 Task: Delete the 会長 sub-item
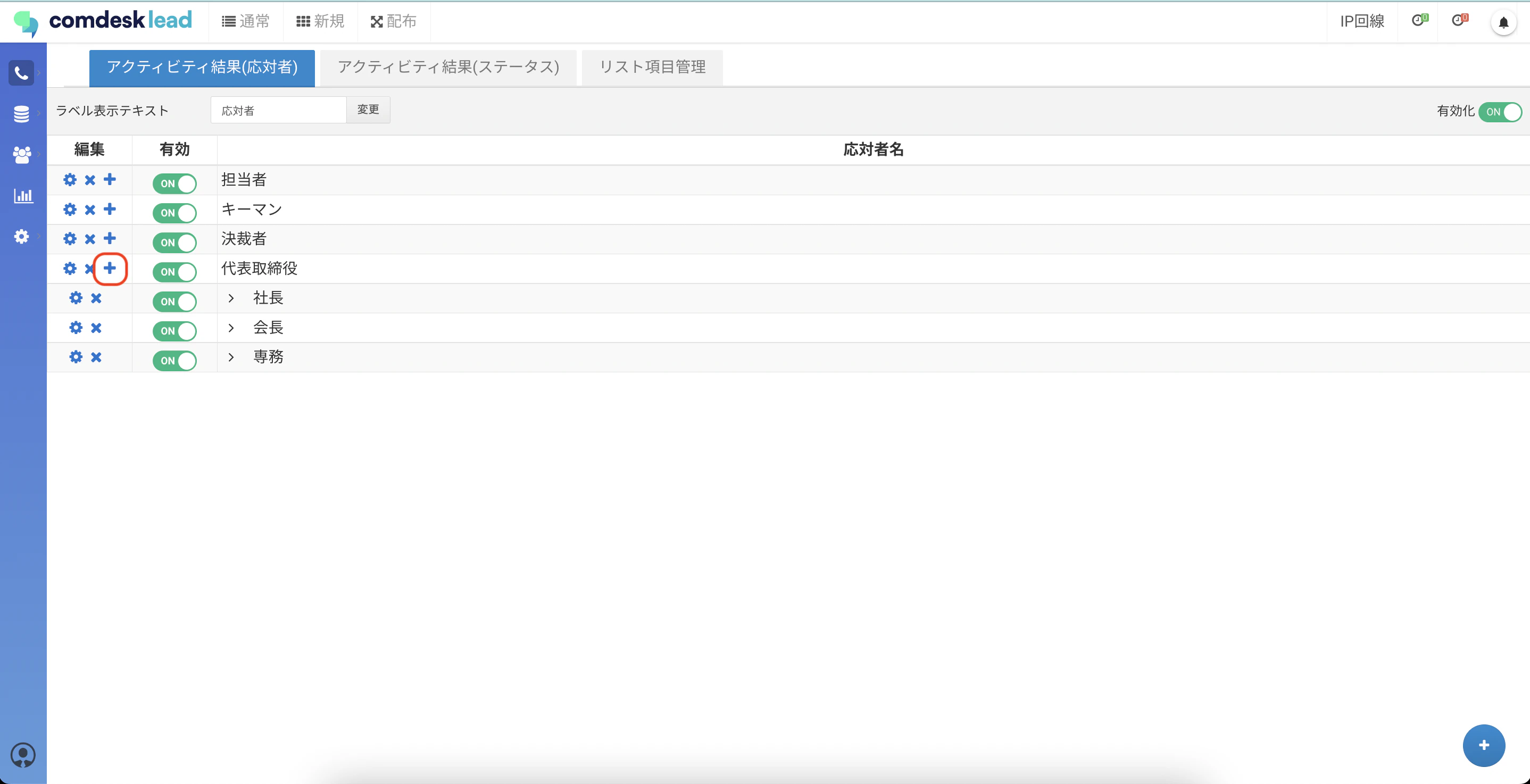[96, 328]
